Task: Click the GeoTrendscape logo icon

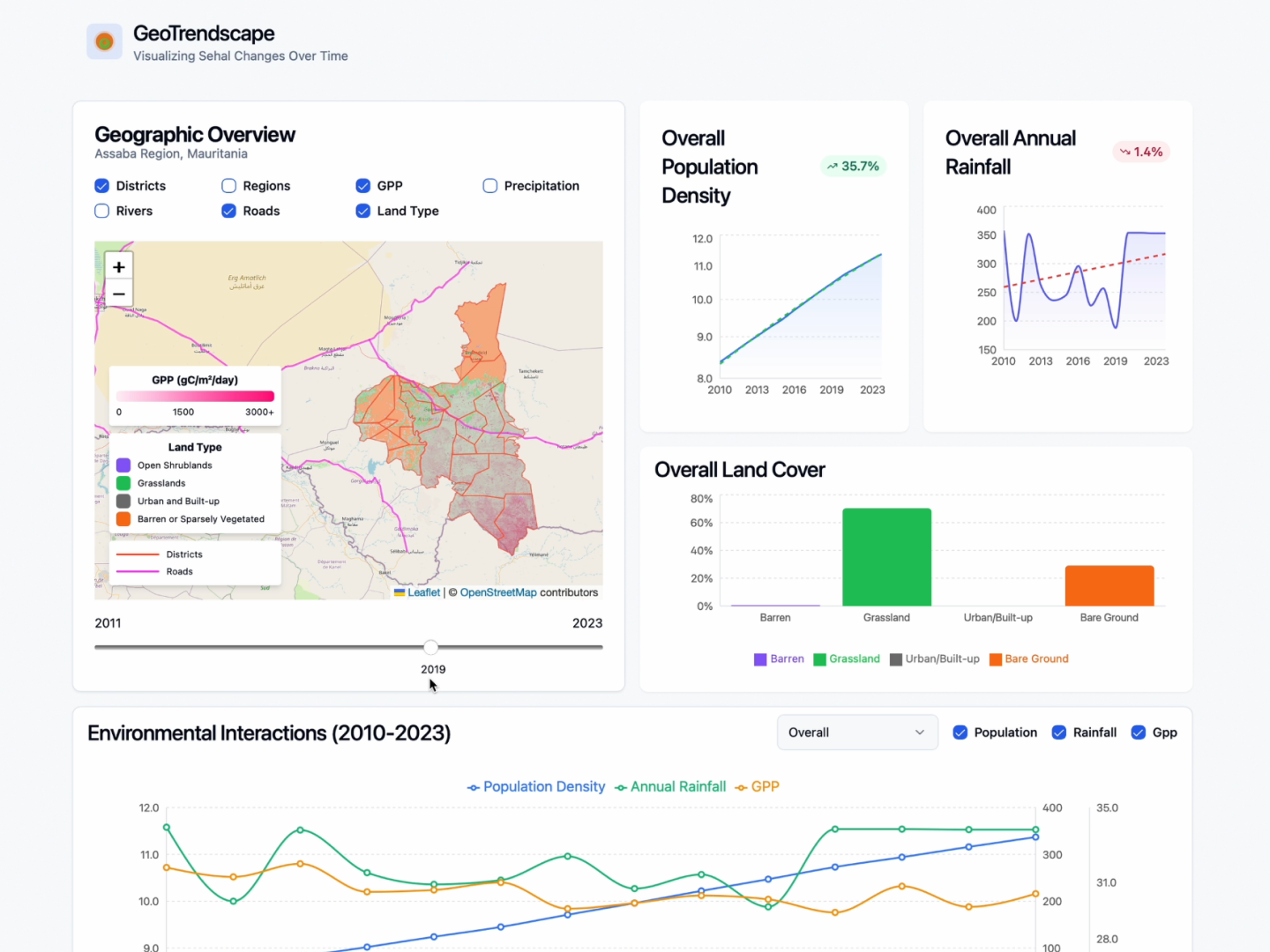Action: pyautogui.click(x=104, y=41)
